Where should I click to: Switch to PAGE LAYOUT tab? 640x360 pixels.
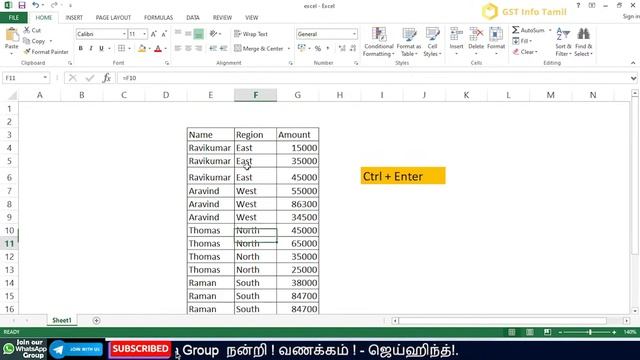point(113,18)
